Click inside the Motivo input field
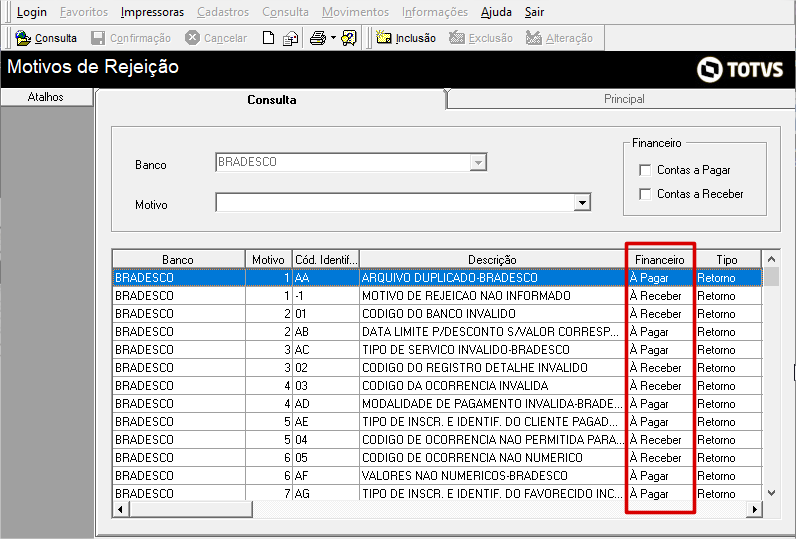This screenshot has height=539, width=796. coord(395,203)
